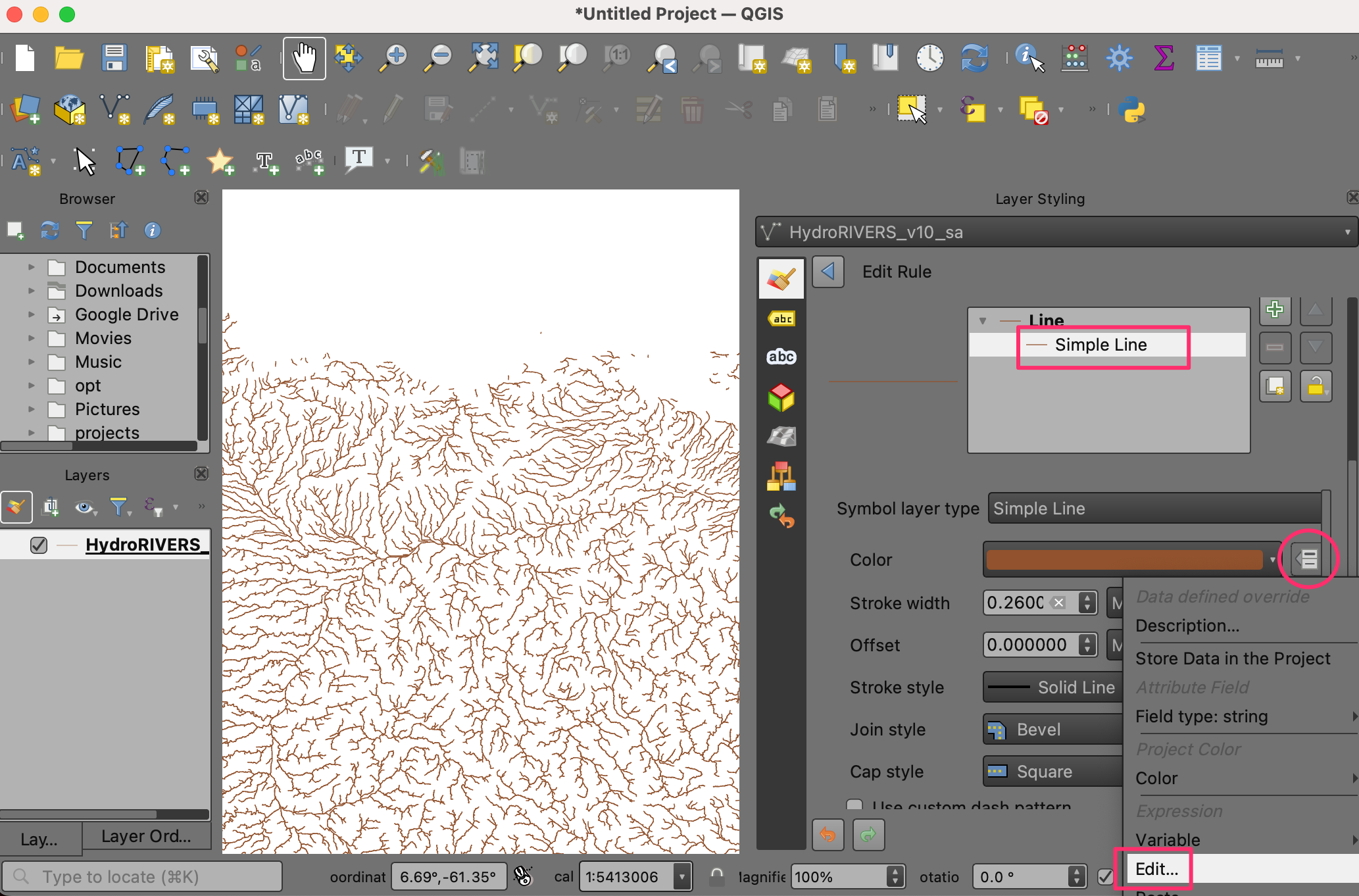1359x896 pixels.
Task: Open the Symbol layer type dropdown
Action: [x=1155, y=508]
